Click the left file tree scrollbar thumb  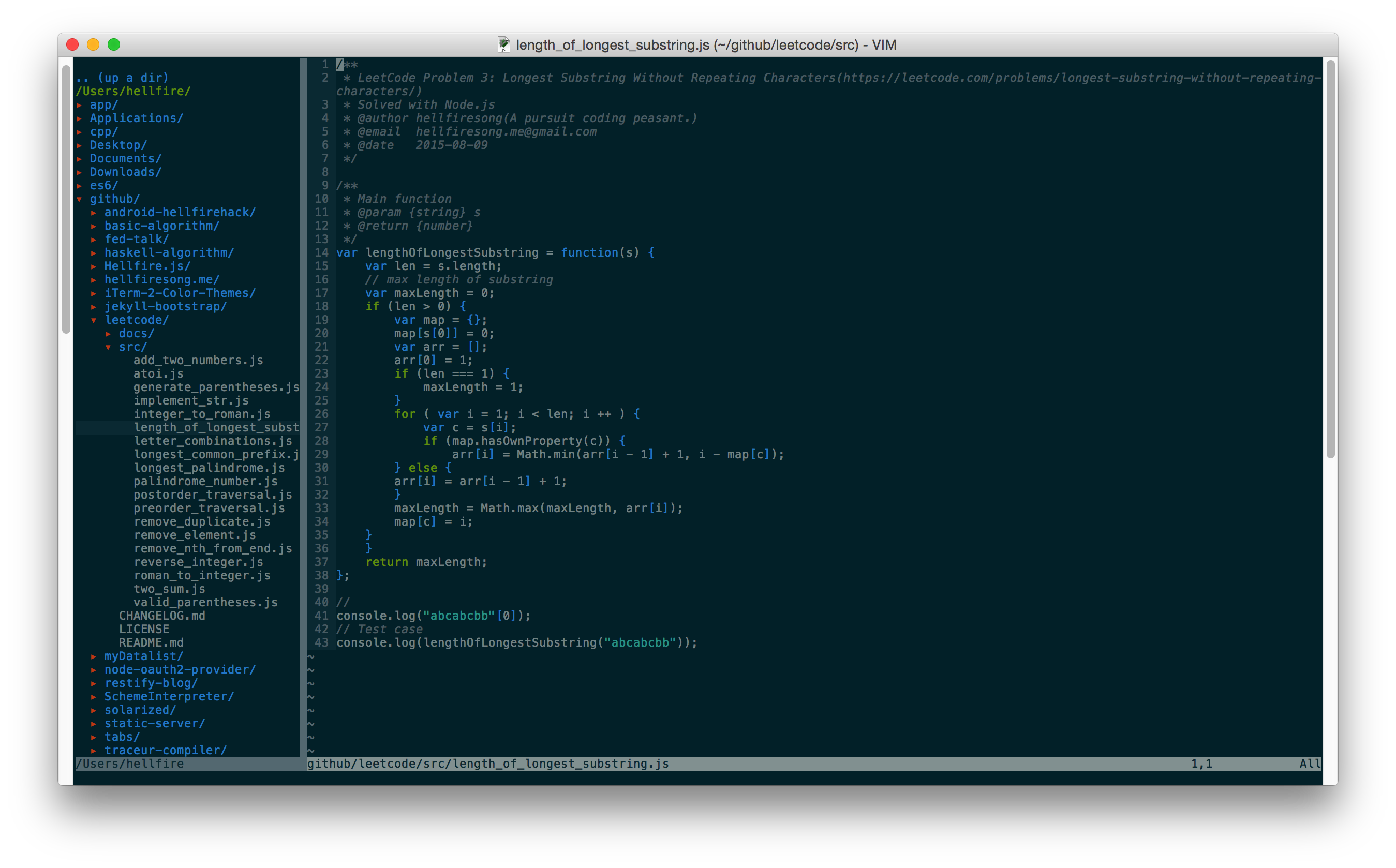click(66, 198)
